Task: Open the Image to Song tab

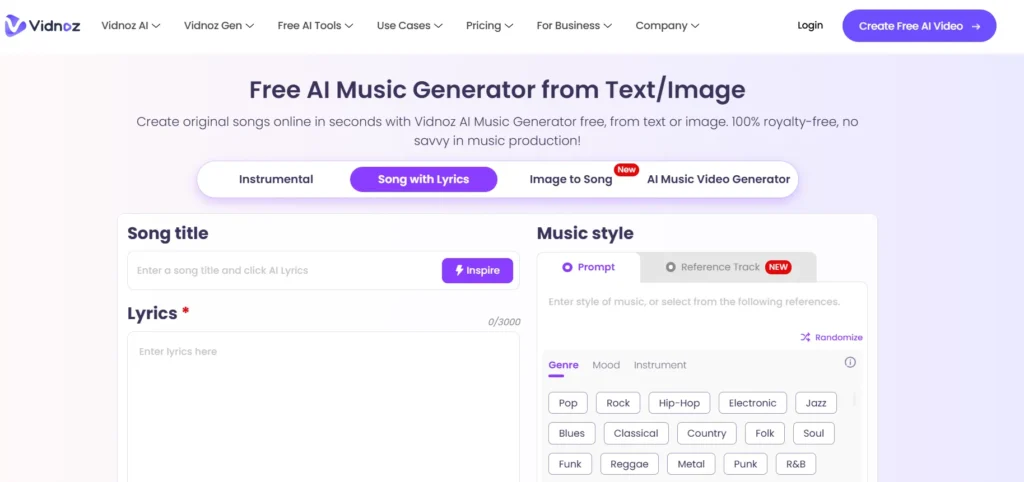Action: 571,180
